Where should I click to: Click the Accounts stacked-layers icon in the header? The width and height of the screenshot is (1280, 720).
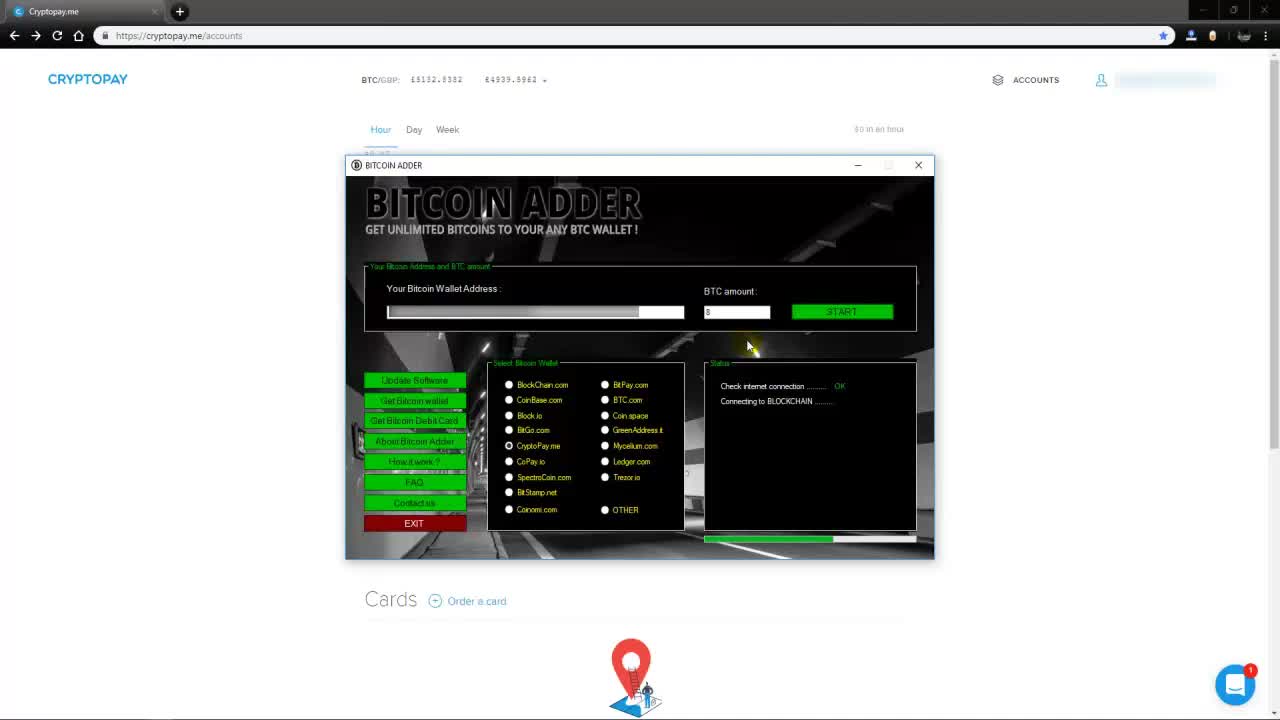(x=997, y=80)
